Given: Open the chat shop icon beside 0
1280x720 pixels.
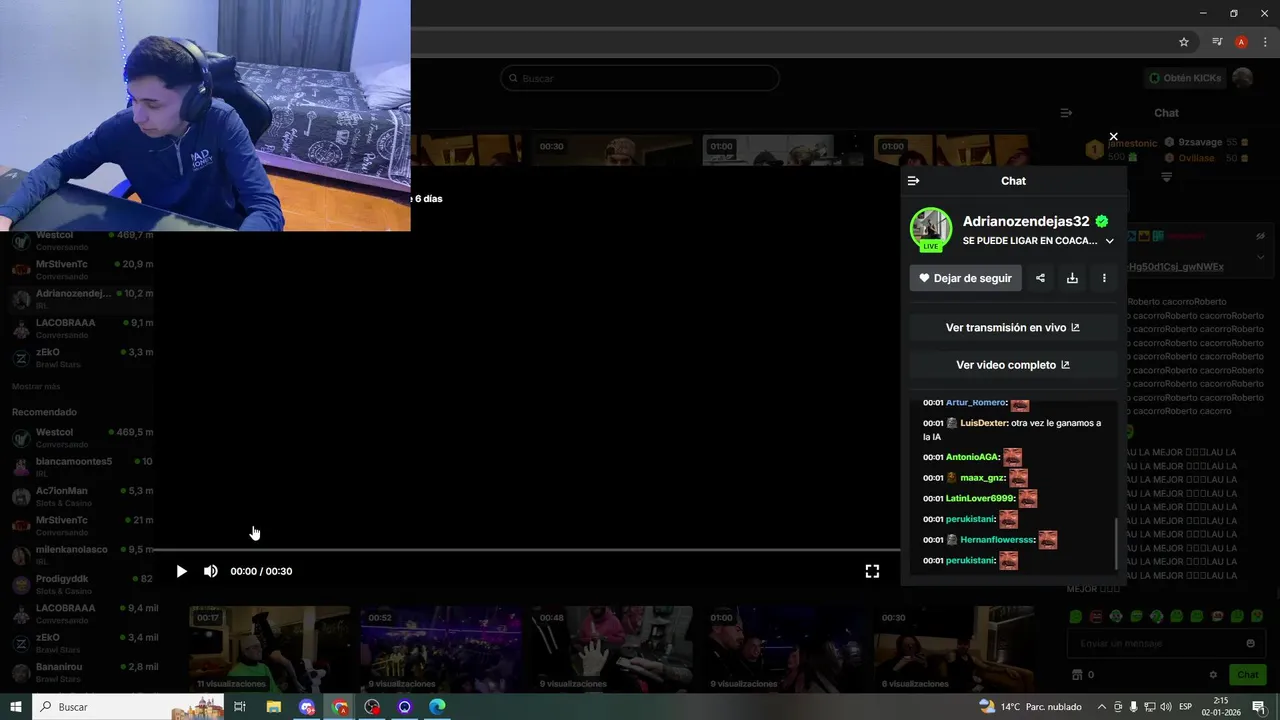Looking at the screenshot, I should coord(1077,675).
